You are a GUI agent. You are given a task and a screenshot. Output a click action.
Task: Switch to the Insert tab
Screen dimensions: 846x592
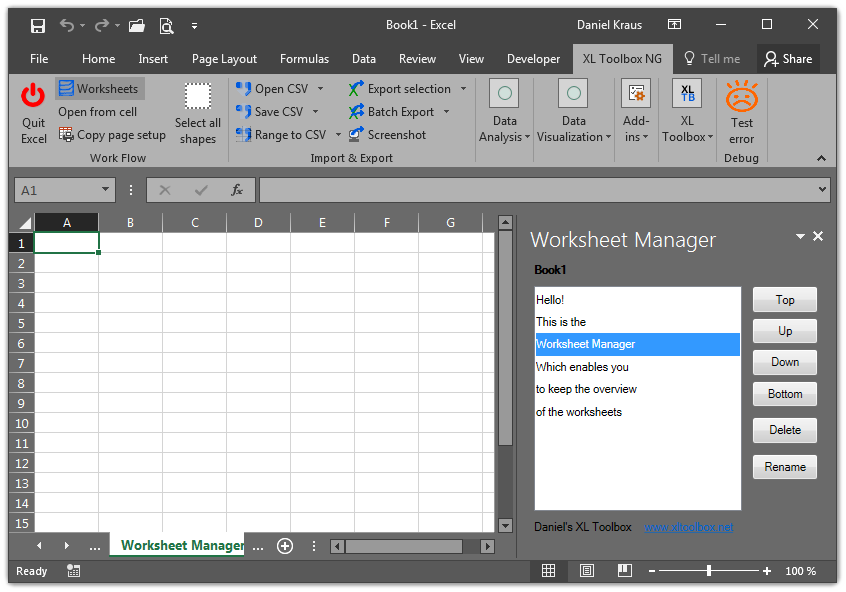[153, 59]
